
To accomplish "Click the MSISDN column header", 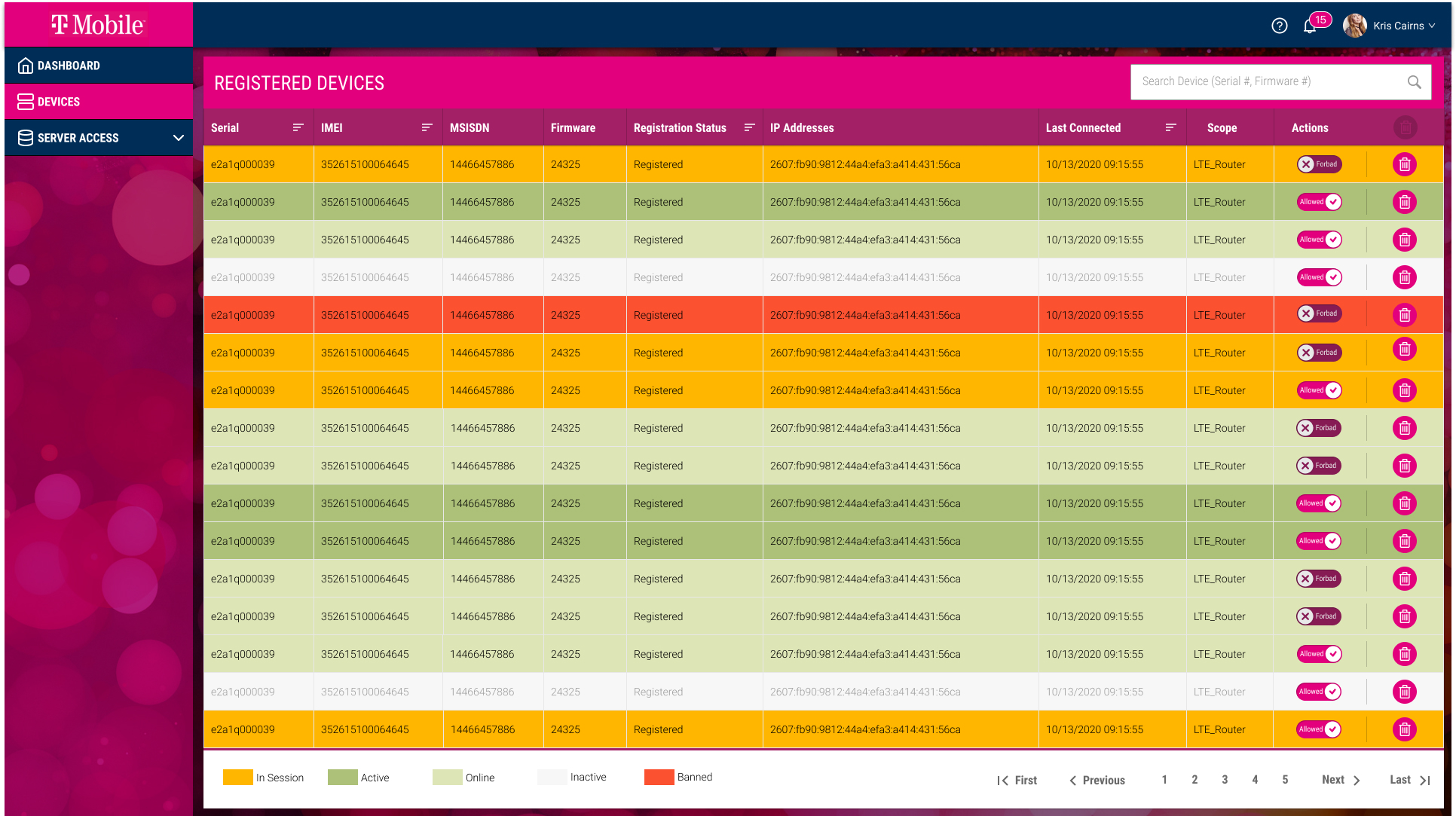I will pos(470,128).
